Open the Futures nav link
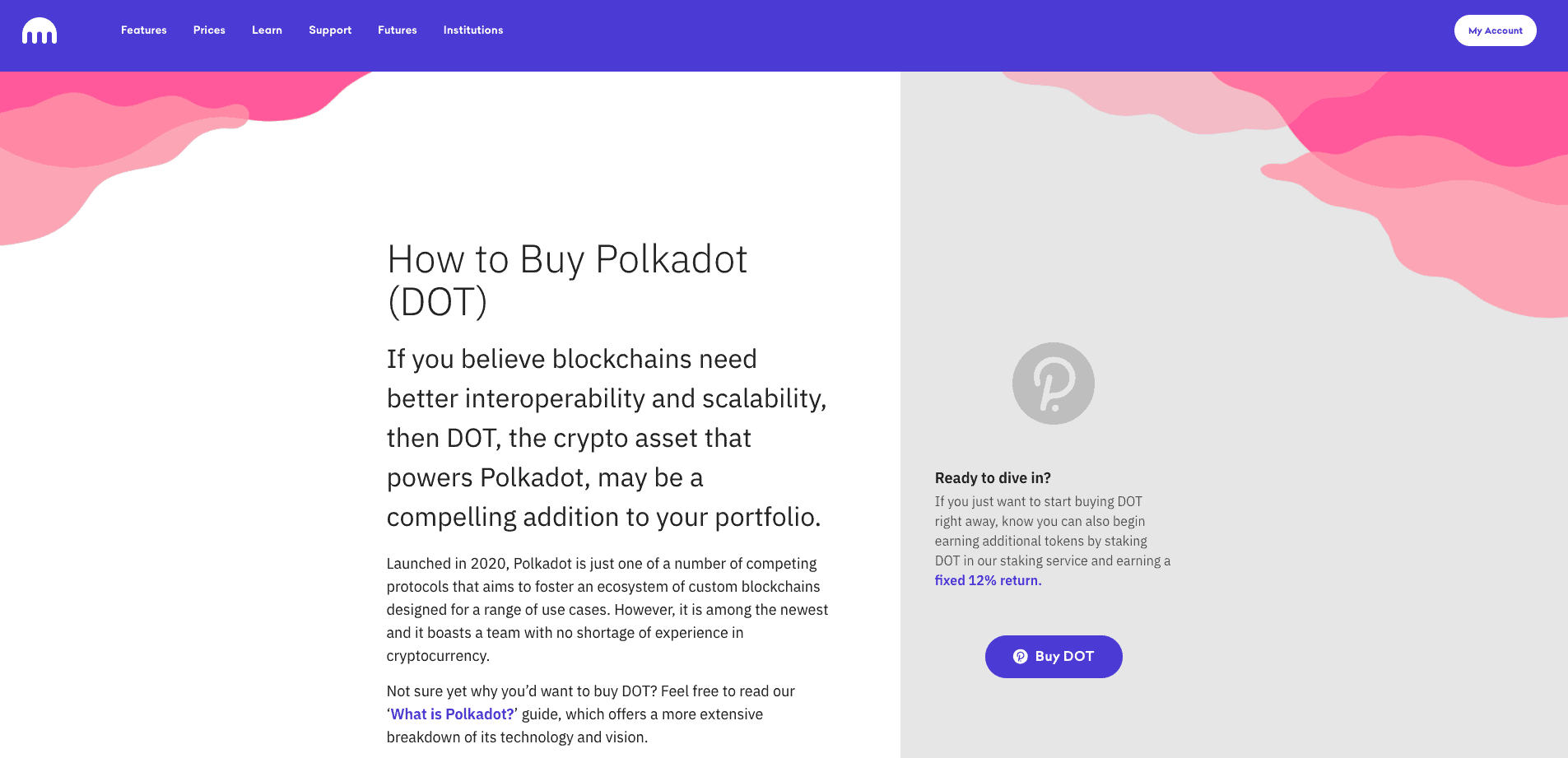 pyautogui.click(x=398, y=30)
